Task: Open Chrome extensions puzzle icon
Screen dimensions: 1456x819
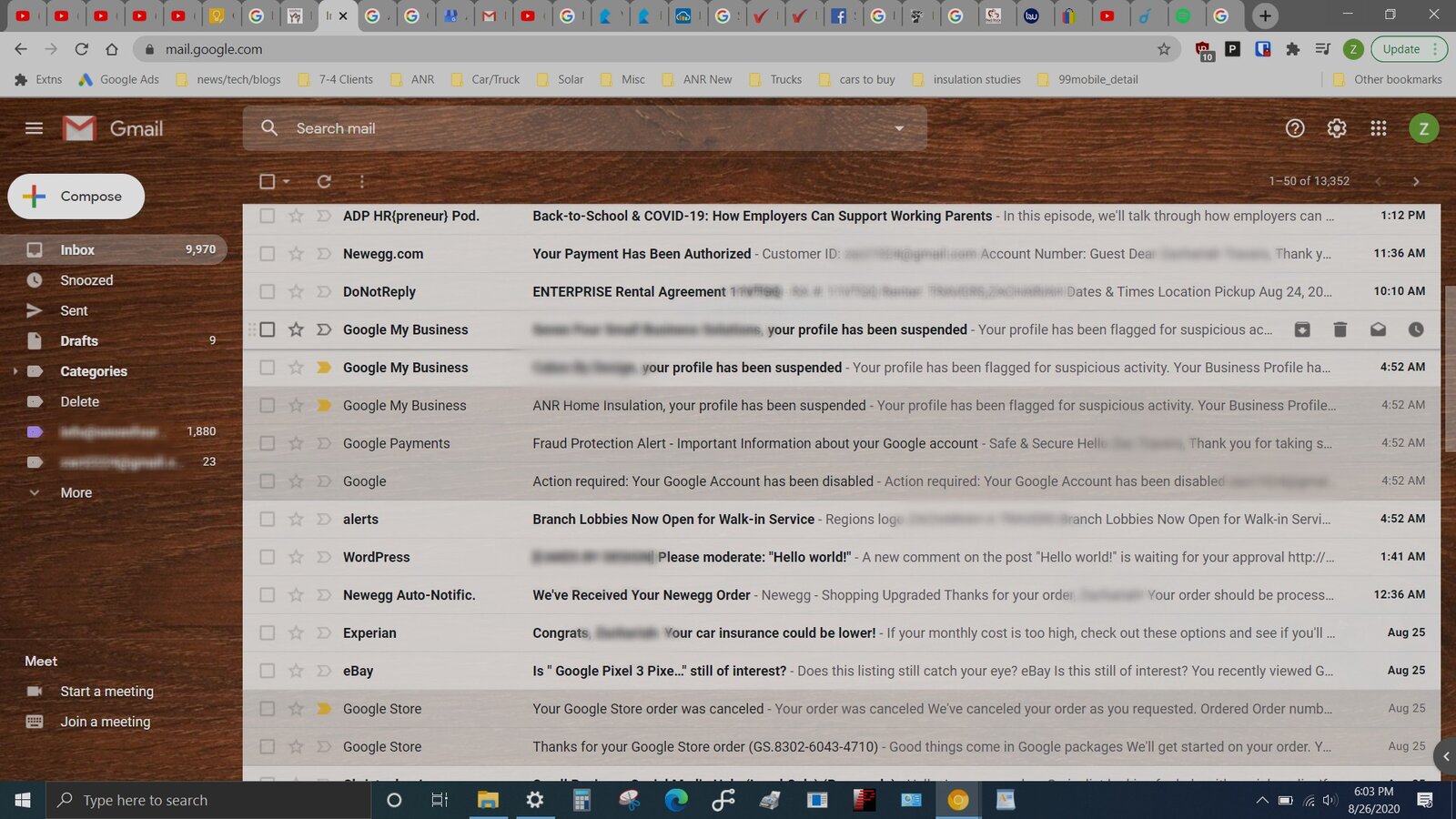Action: [x=1293, y=49]
